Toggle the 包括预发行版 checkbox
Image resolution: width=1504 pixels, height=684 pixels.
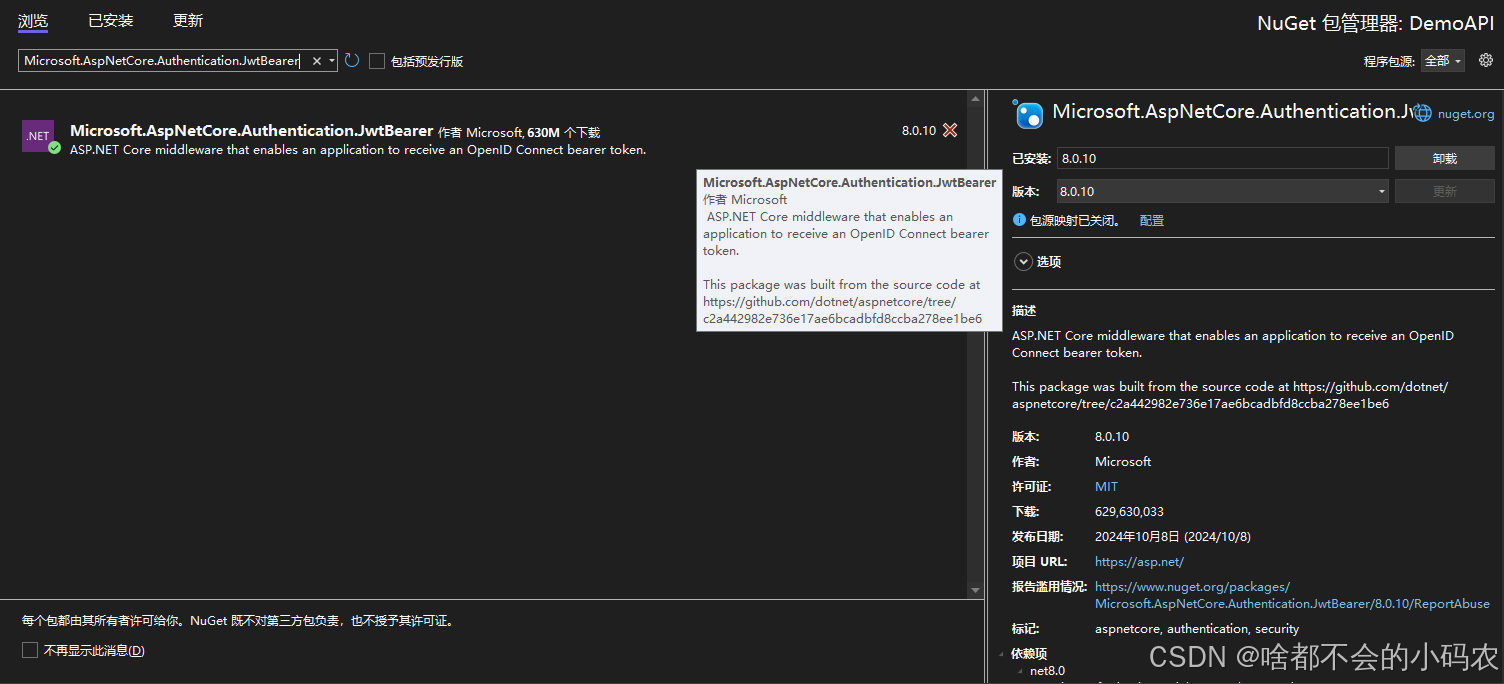[377, 61]
